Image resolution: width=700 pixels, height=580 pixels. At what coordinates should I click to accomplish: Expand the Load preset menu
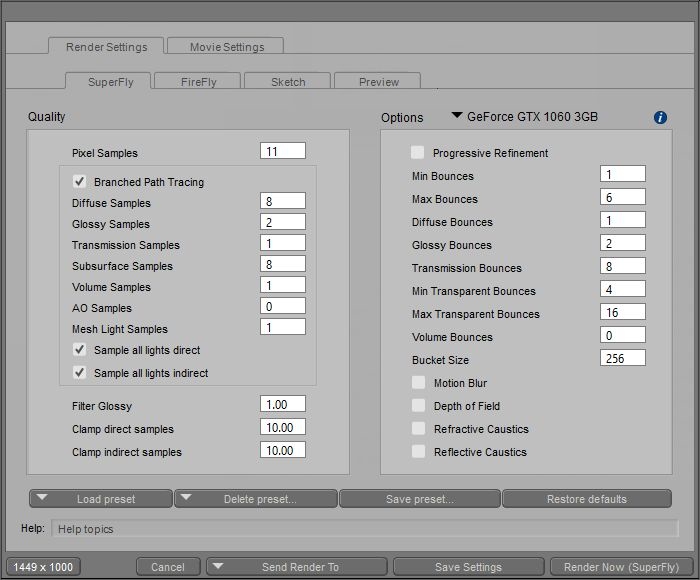pos(101,499)
